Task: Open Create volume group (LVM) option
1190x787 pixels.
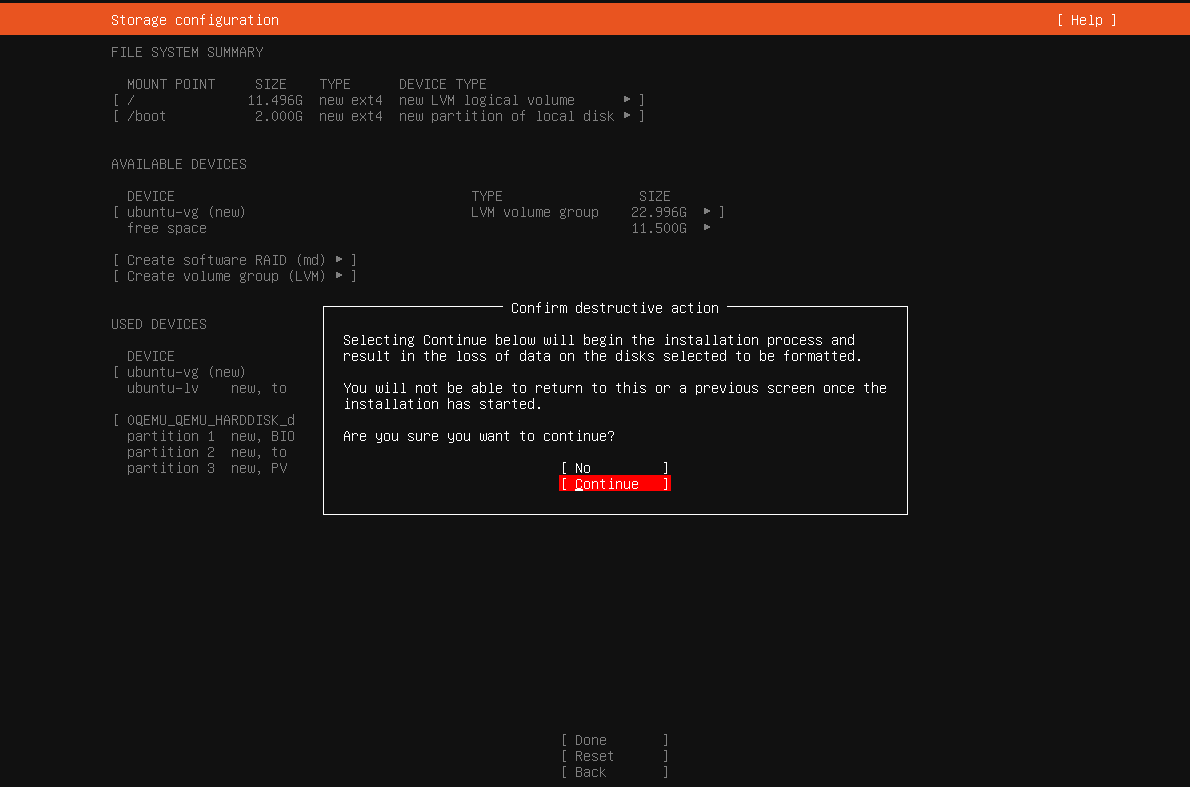Action: click(x=235, y=276)
